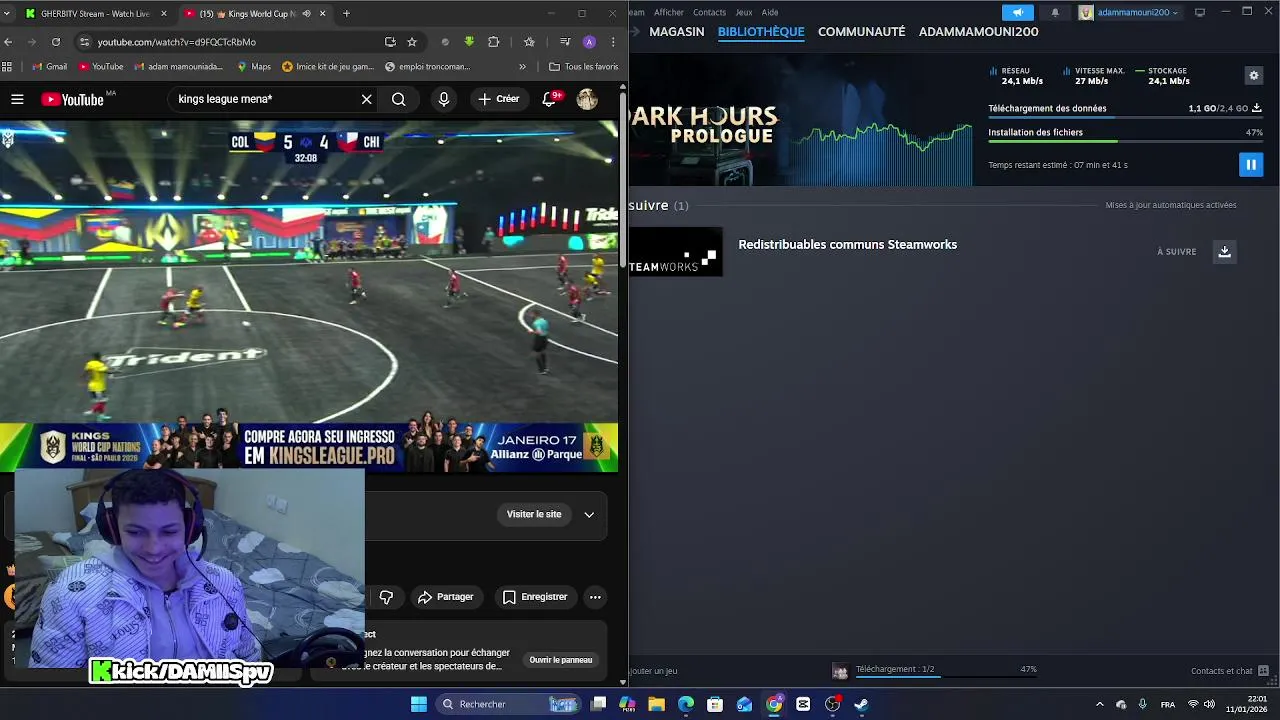Open more actions three-dot menu under video
The image size is (1280, 720).
[x=595, y=597]
